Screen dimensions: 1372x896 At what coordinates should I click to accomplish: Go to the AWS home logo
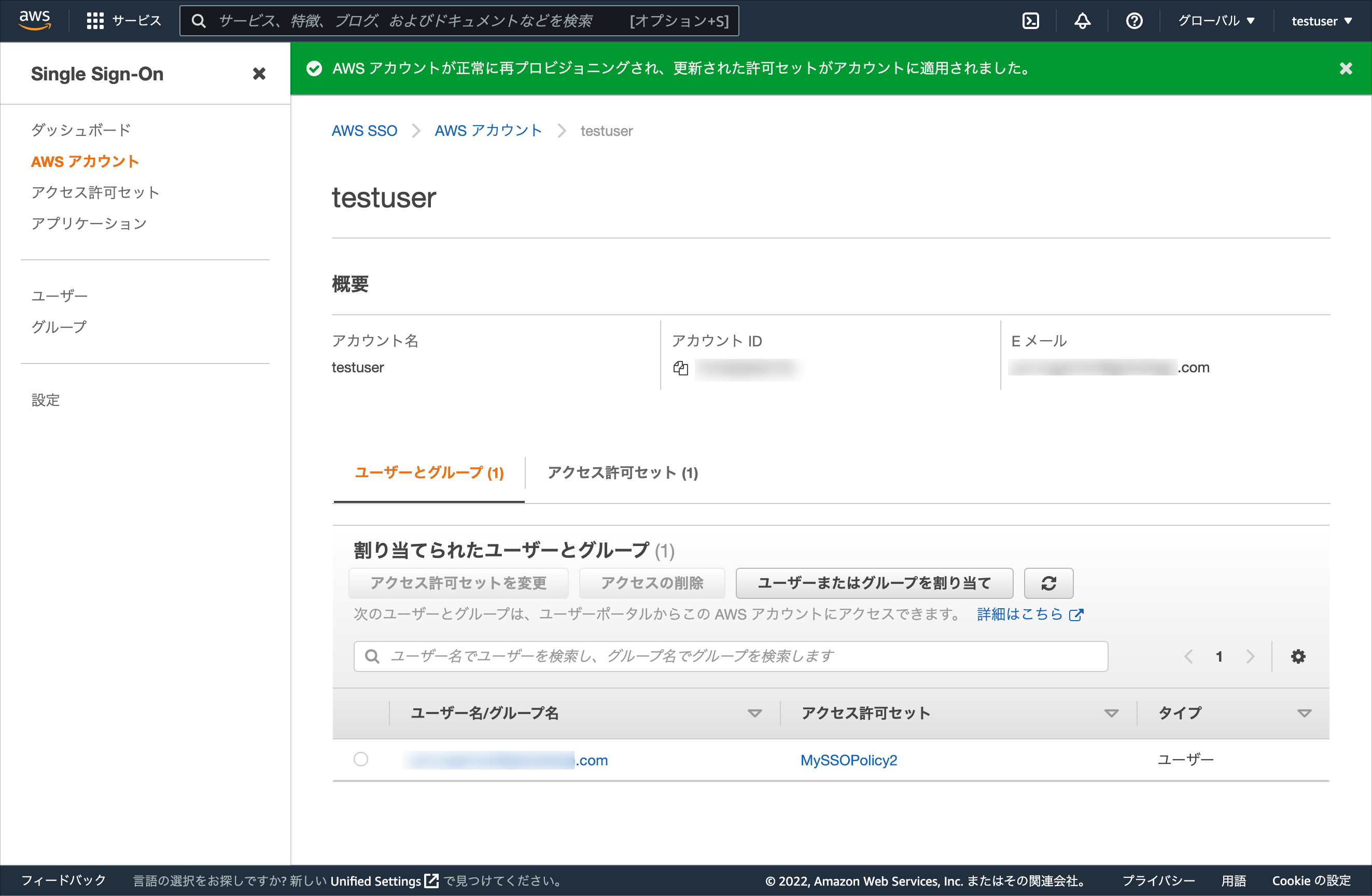point(35,20)
